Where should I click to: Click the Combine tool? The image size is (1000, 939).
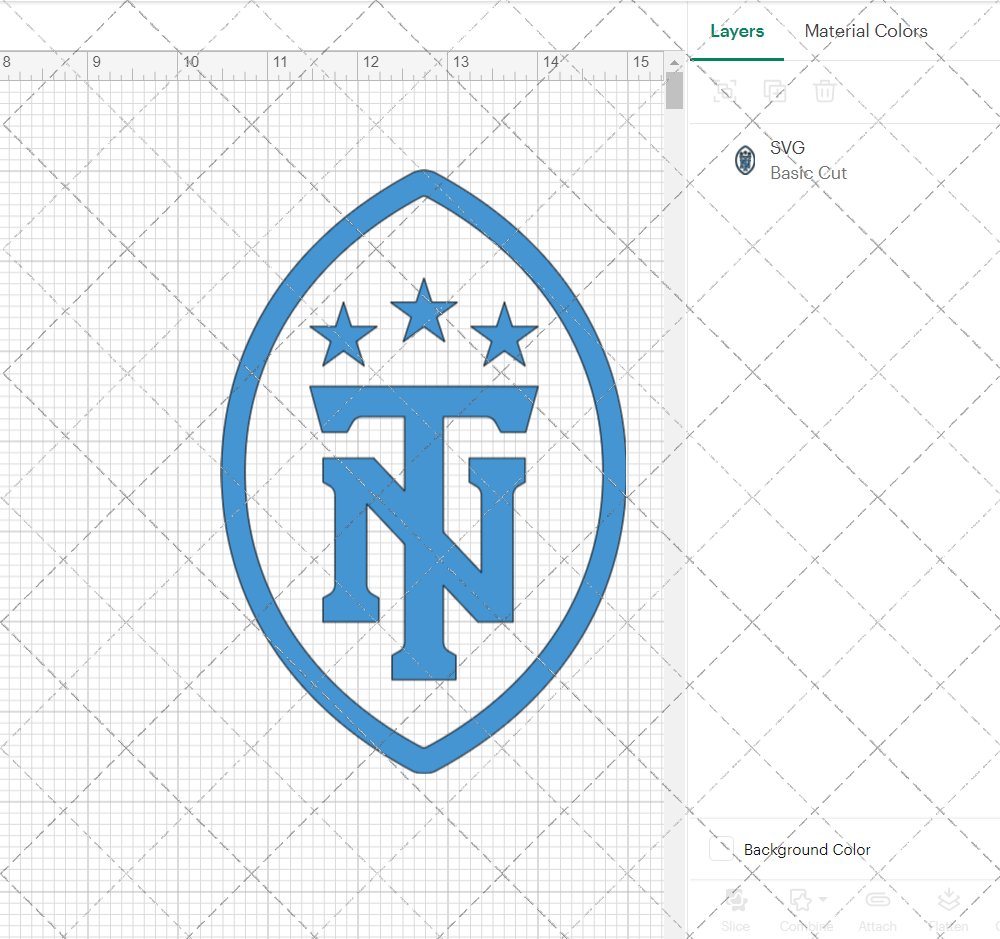[x=805, y=910]
